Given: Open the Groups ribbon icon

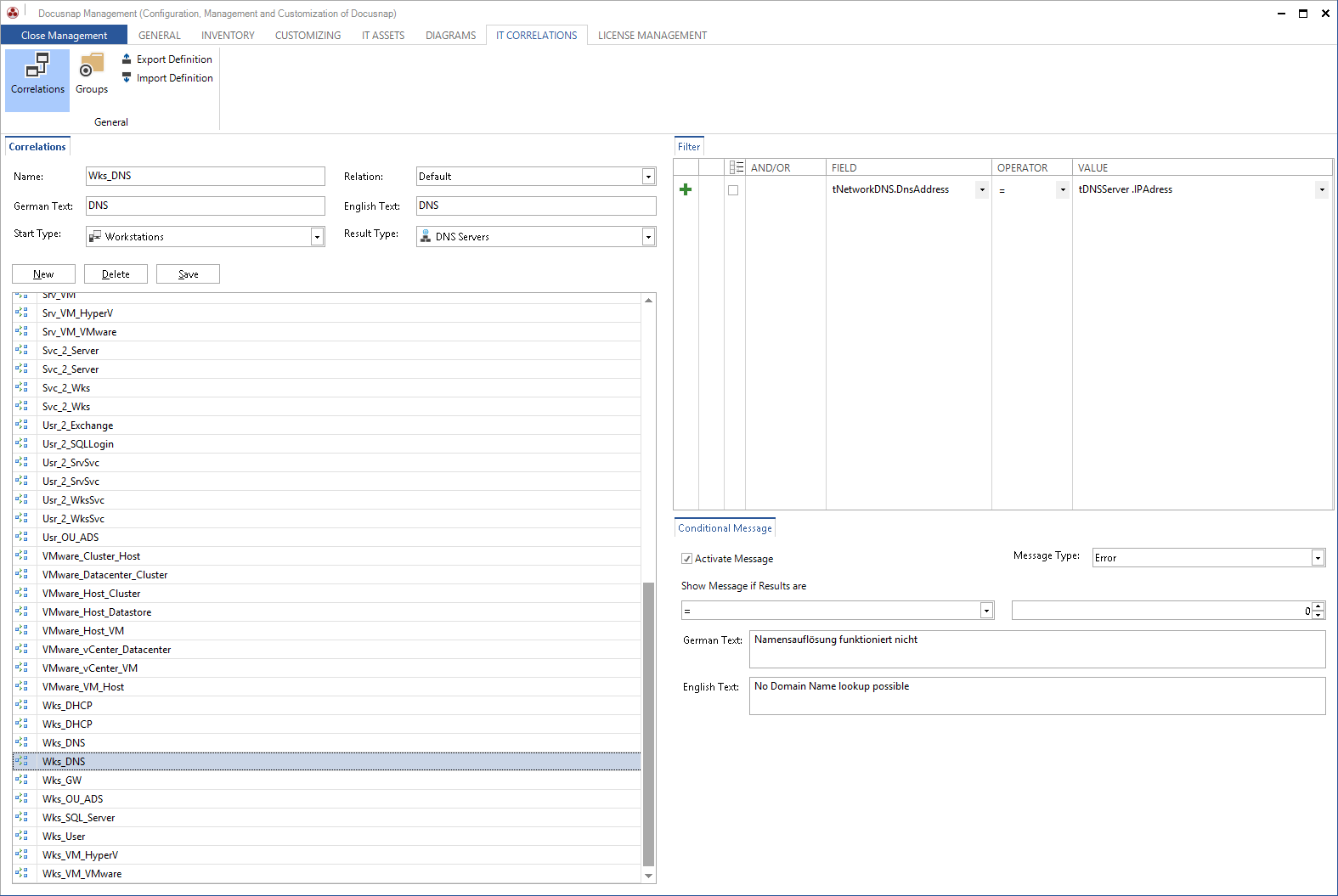Looking at the screenshot, I should 92,74.
